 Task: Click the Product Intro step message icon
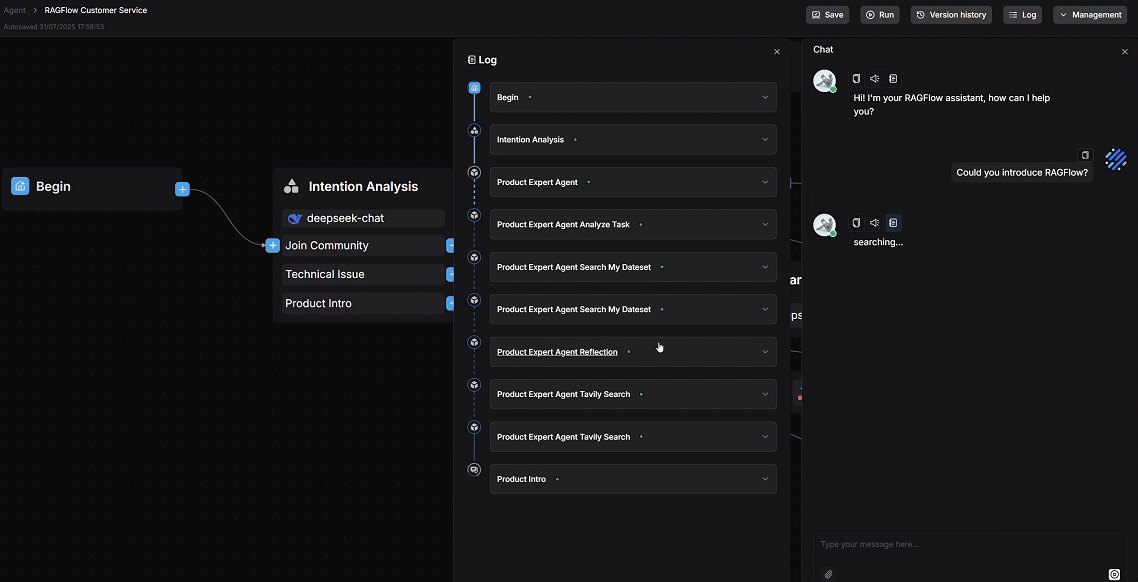click(474, 470)
